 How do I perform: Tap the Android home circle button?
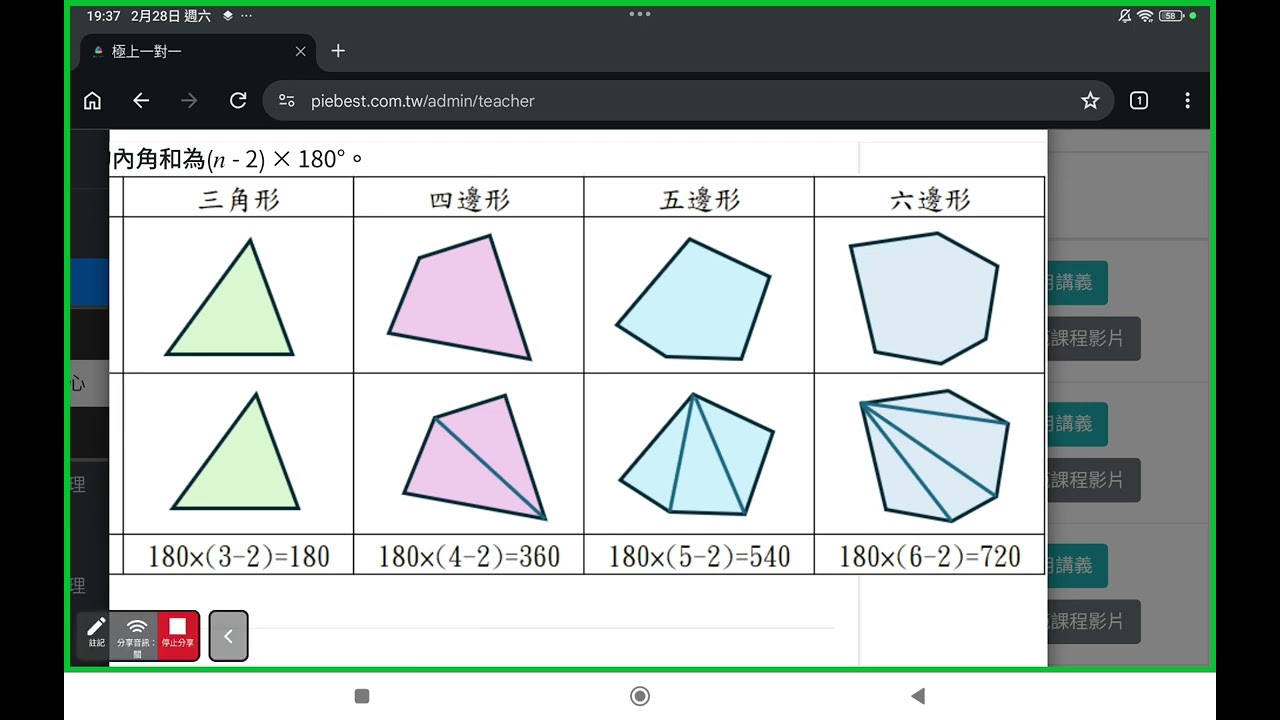click(x=640, y=696)
